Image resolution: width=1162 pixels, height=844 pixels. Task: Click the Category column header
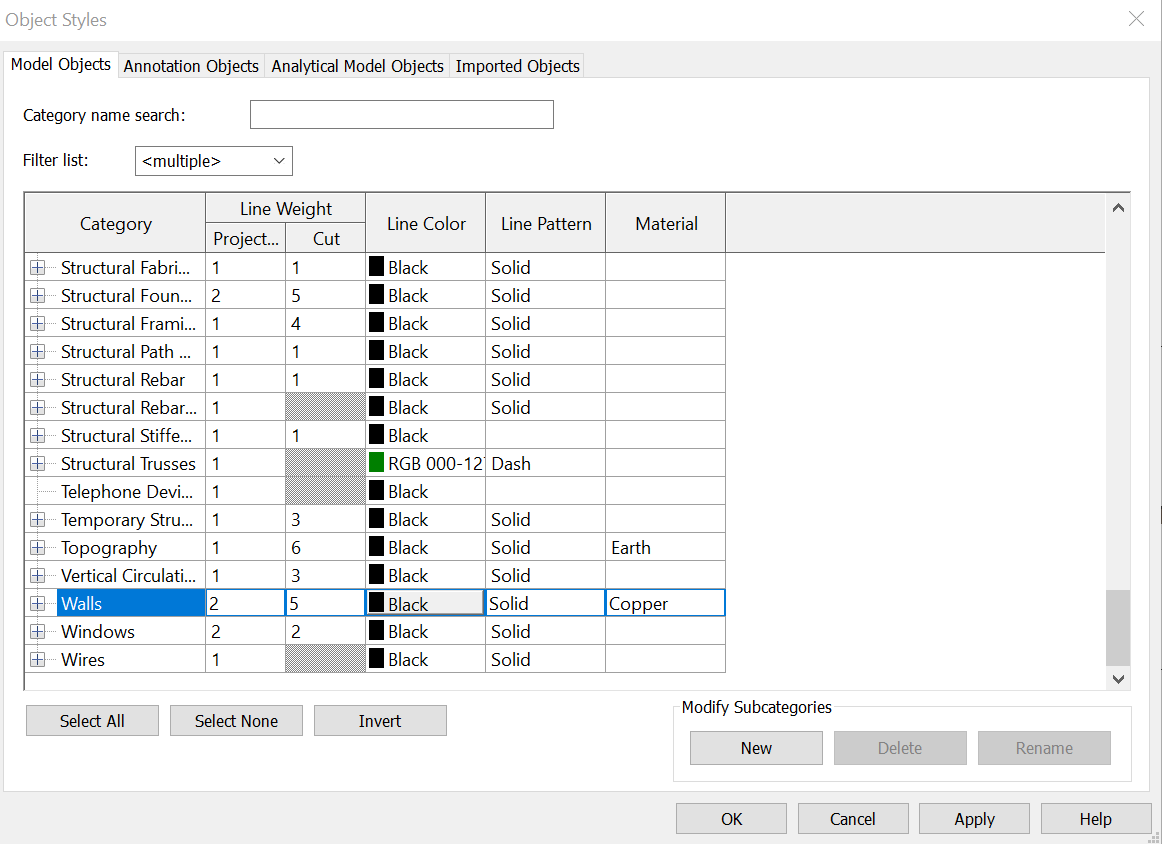click(x=116, y=224)
